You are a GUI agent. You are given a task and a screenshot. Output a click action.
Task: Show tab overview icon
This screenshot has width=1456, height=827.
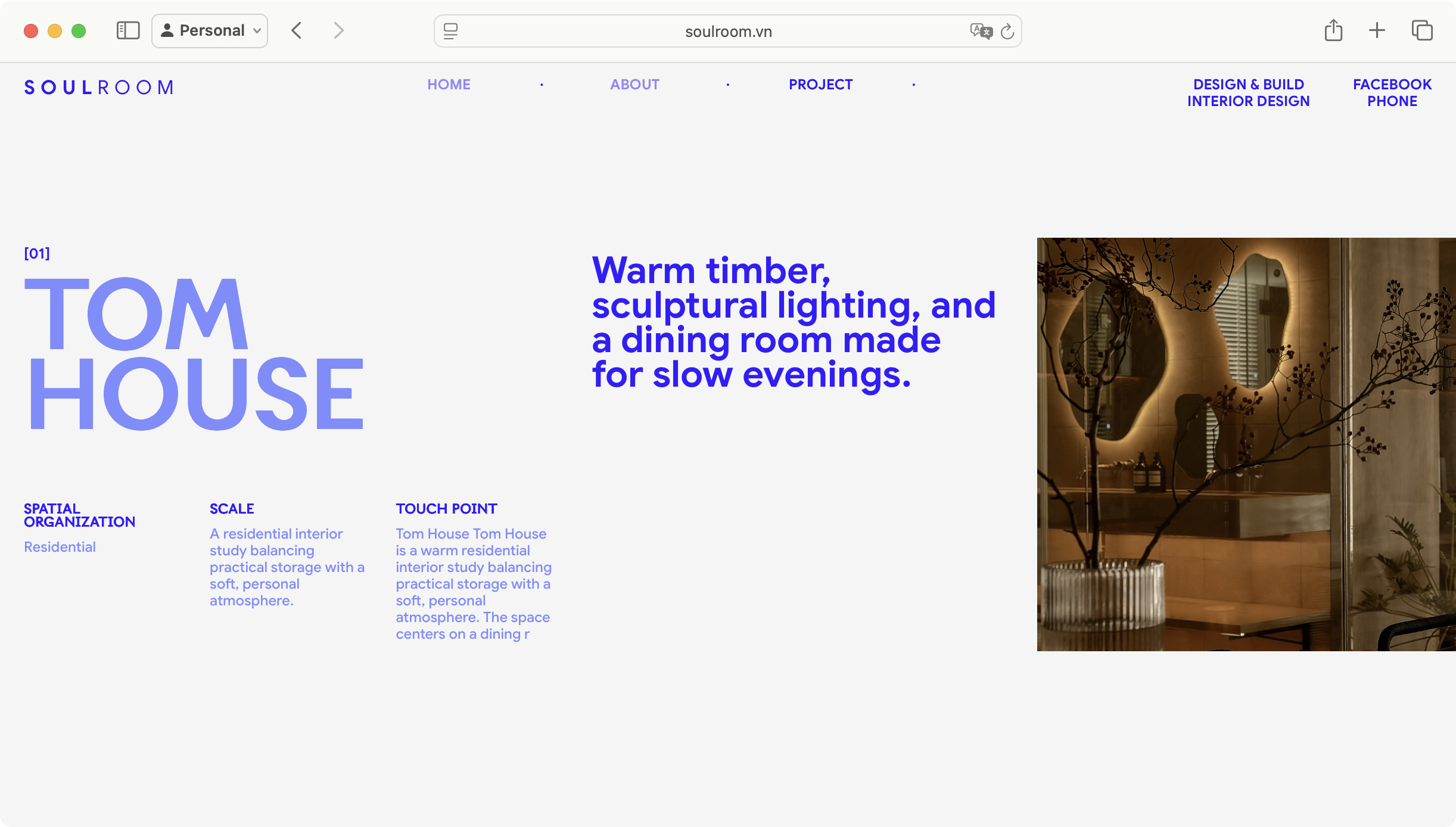1422,30
